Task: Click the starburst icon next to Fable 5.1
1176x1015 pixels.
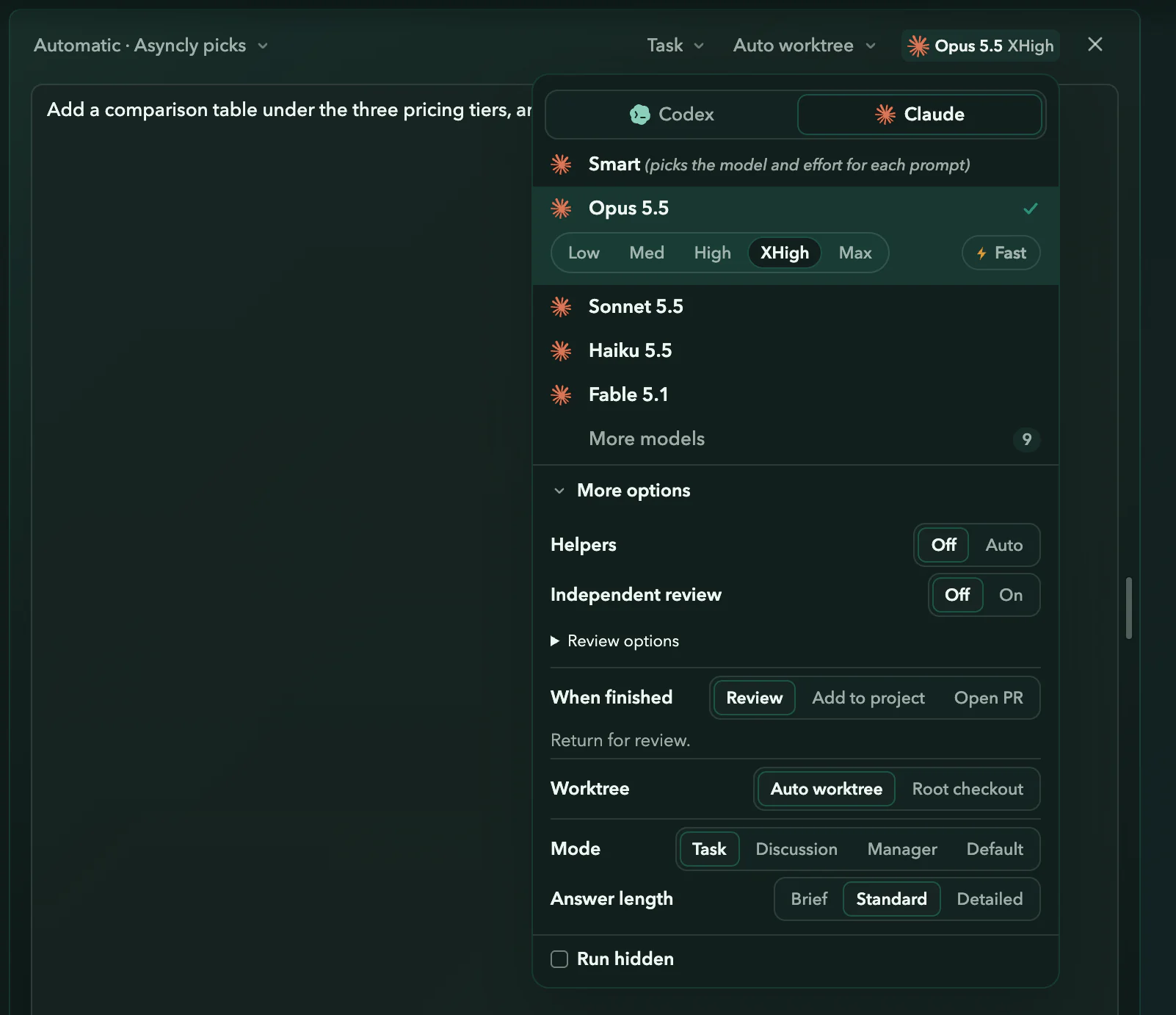Action: (x=561, y=395)
